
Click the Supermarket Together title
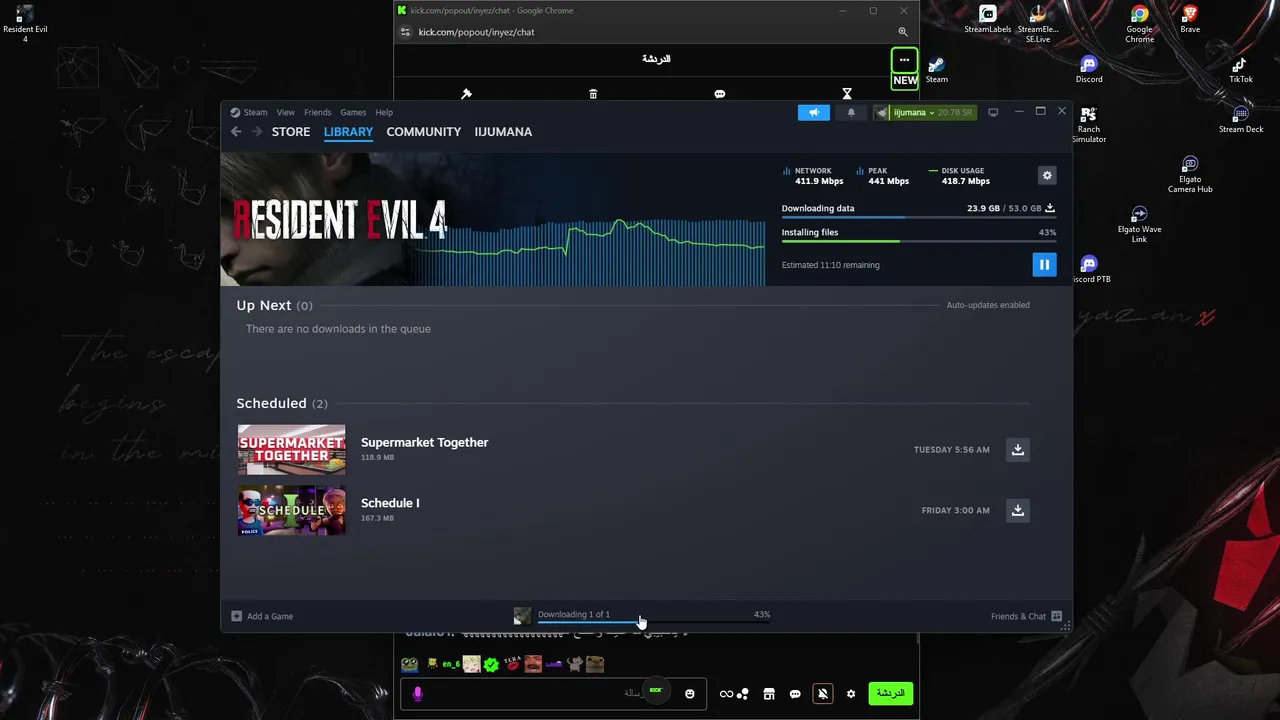coord(424,442)
